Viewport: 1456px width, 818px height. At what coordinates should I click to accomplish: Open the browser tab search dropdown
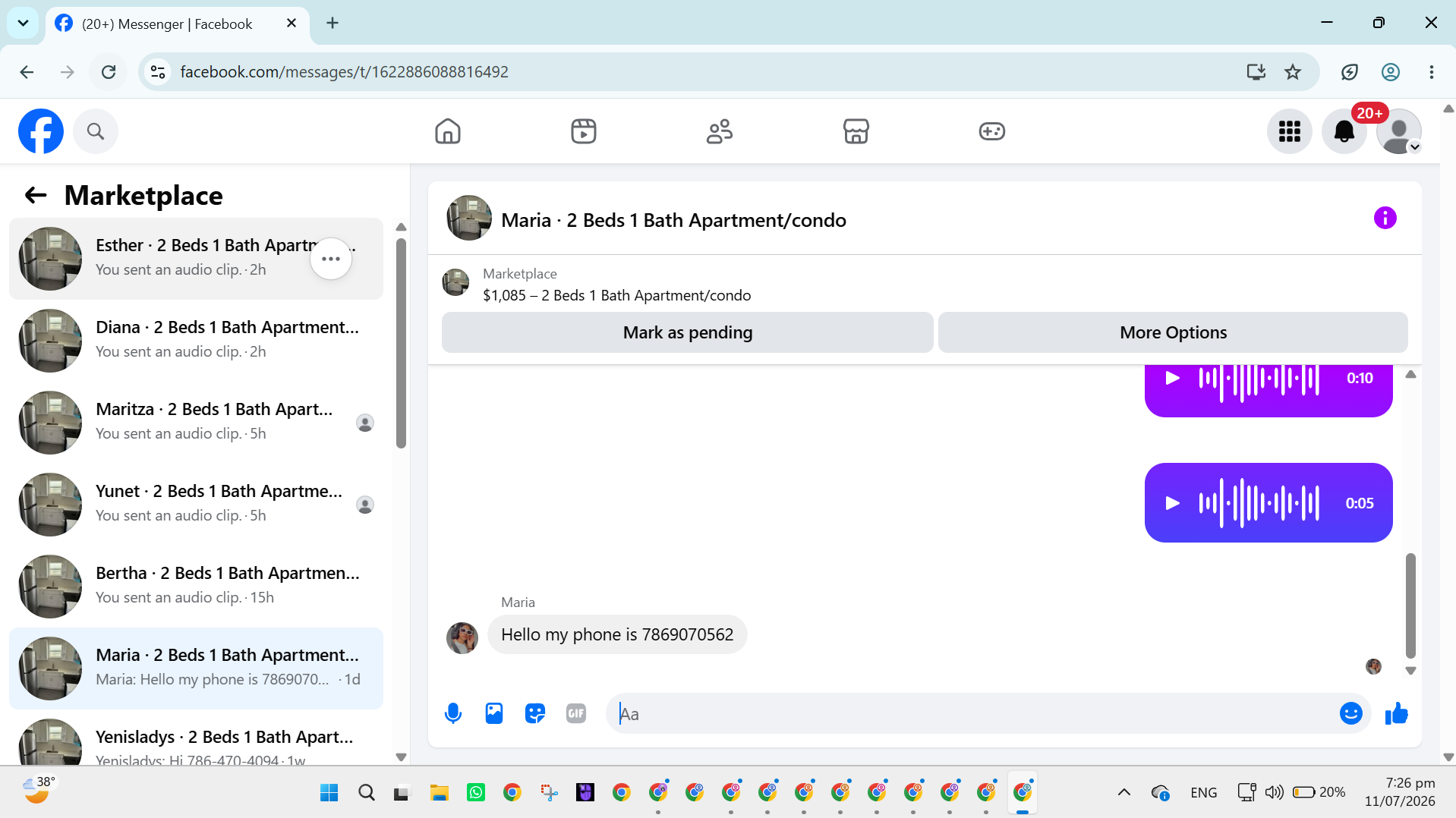(23, 23)
